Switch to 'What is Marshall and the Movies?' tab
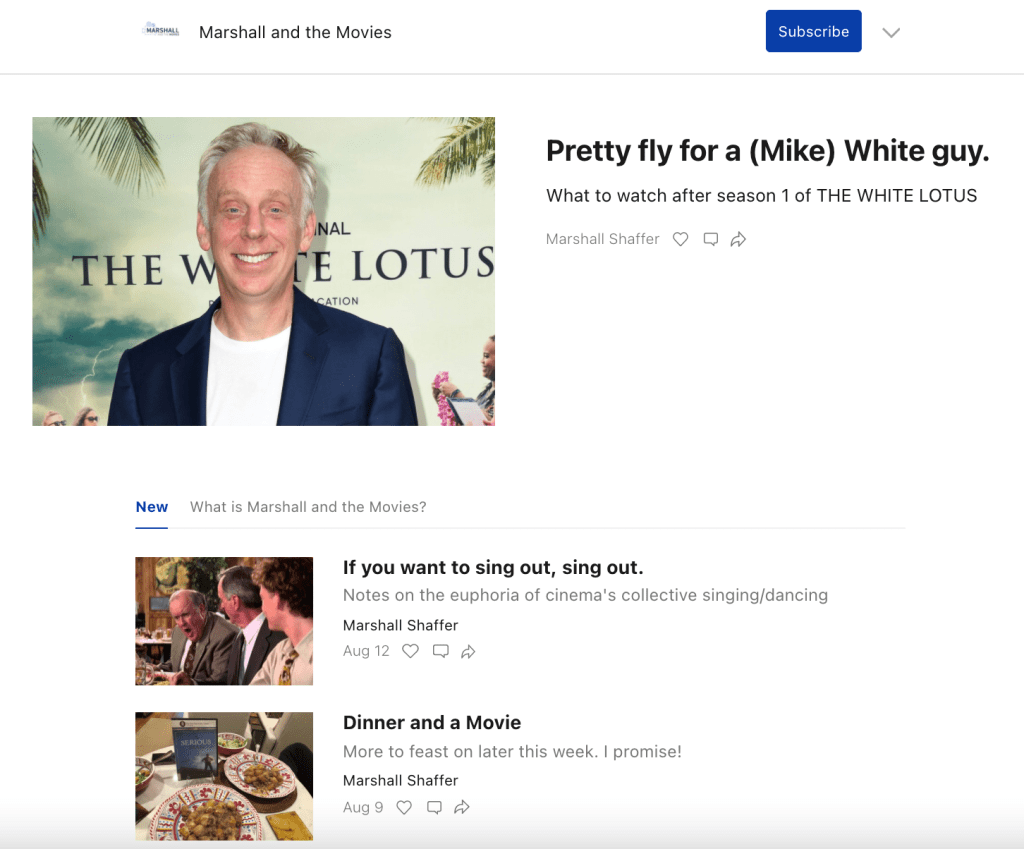Viewport: 1024px width, 849px height. pos(308,507)
